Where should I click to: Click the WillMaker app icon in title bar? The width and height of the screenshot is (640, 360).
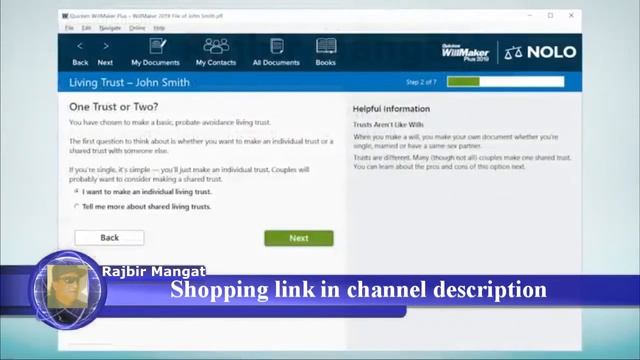pyautogui.click(x=65, y=16)
